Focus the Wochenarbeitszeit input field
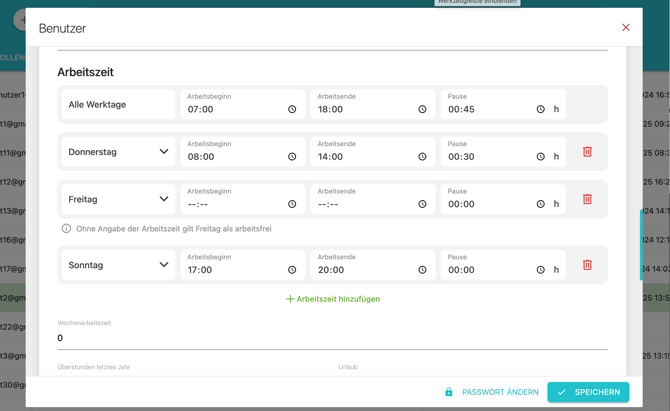 coord(332,338)
